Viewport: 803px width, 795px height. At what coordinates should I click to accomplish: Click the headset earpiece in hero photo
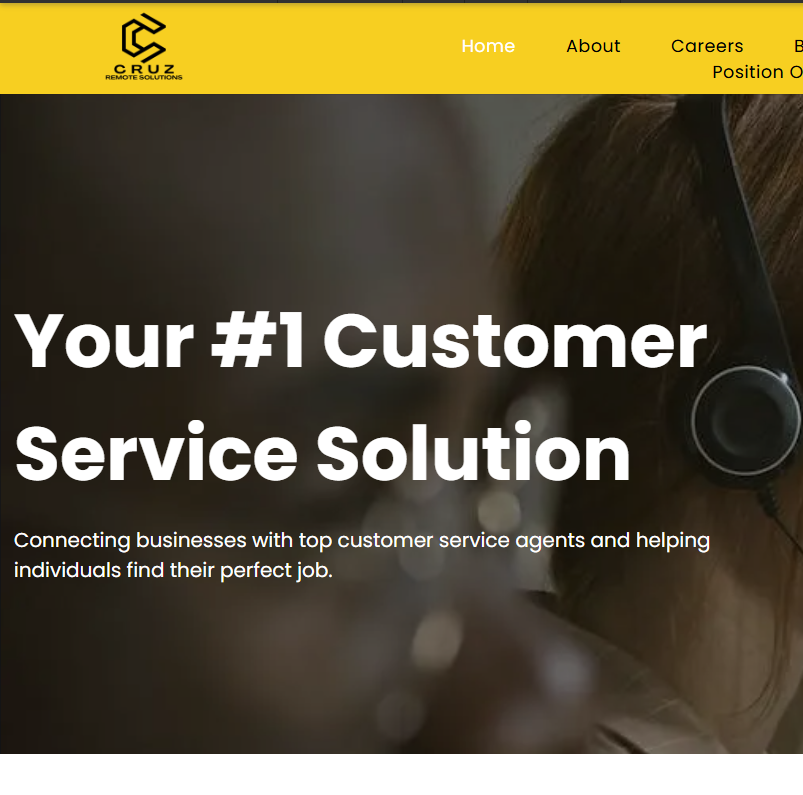click(745, 421)
